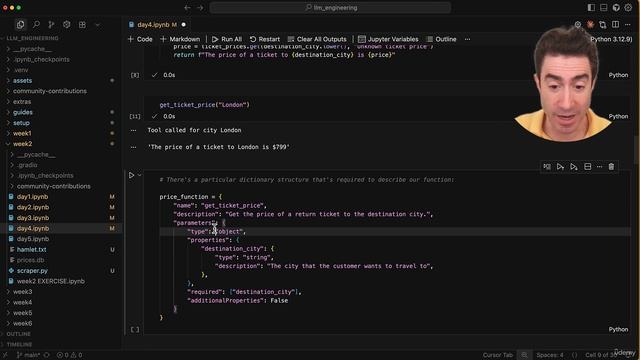Click Spaces: 4 indentation setting

[550, 355]
